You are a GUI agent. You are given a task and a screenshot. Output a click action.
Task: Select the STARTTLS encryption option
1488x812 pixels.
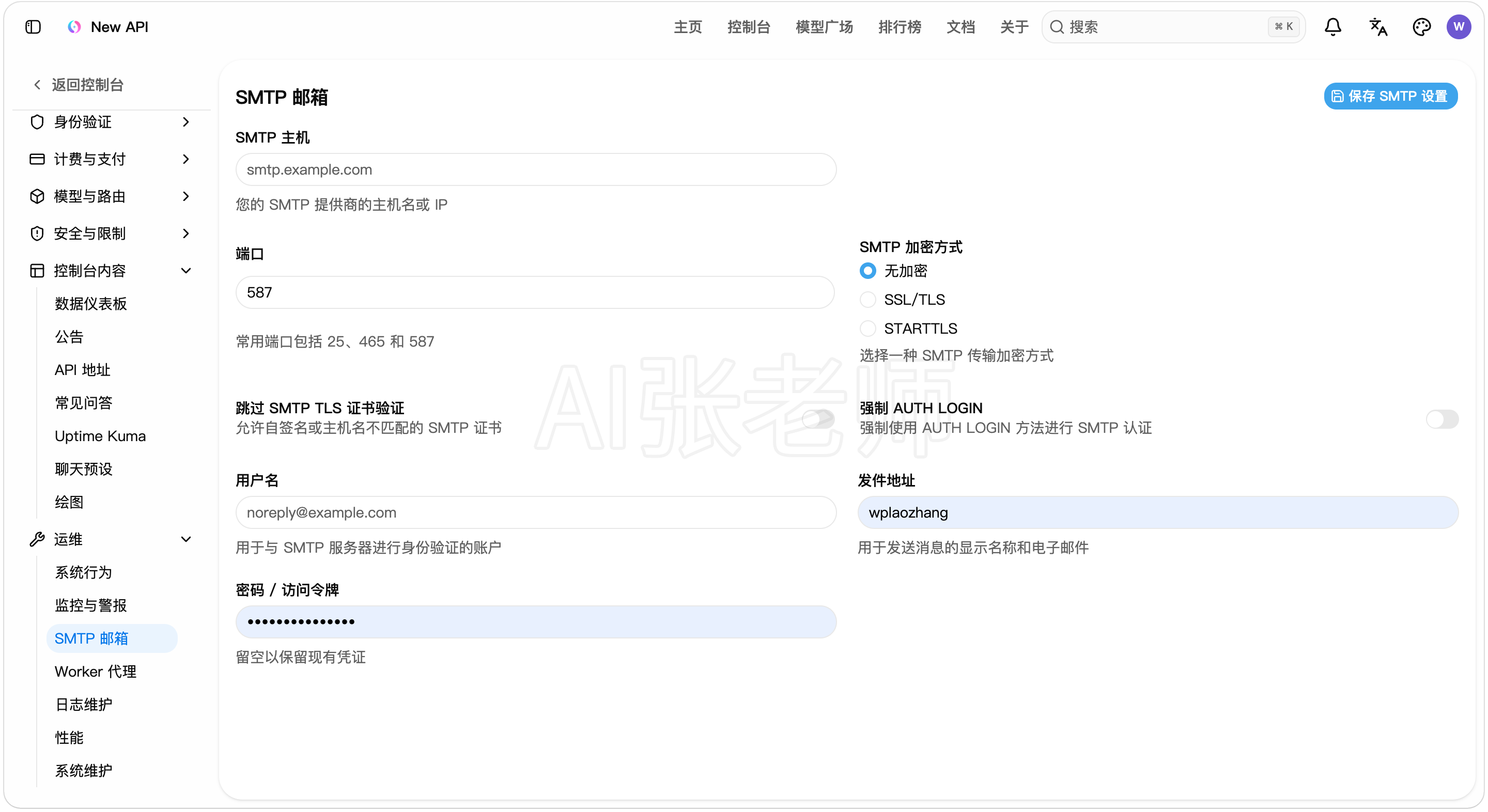tap(867, 329)
